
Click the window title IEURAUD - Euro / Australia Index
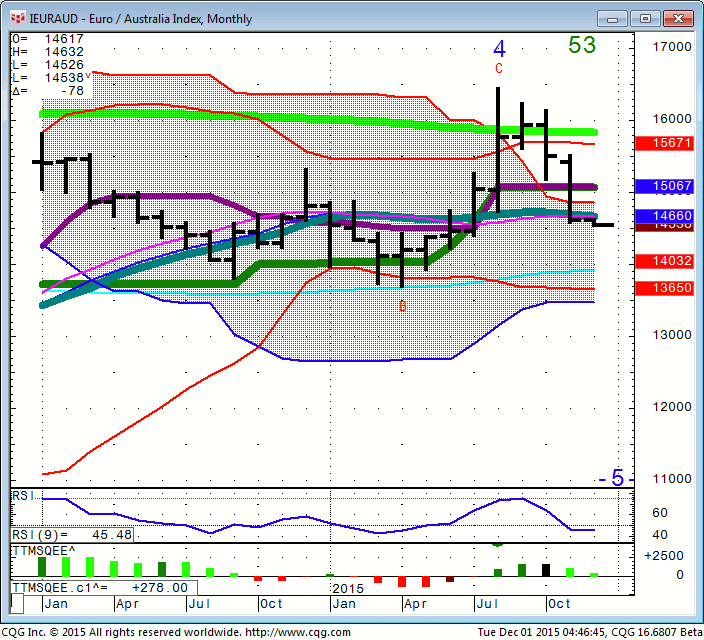[141, 19]
